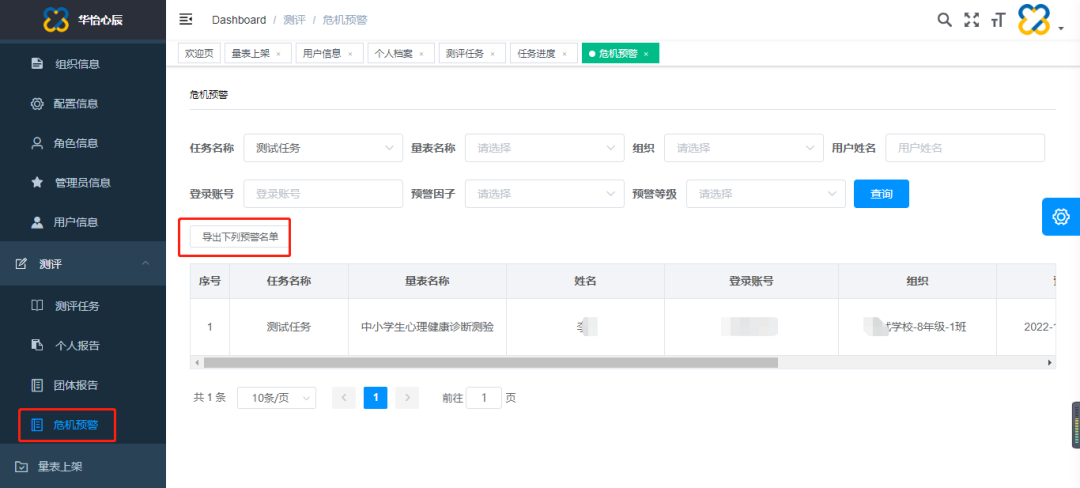
Task: Click the horizontal table scrollbar thumb
Action: click(490, 362)
